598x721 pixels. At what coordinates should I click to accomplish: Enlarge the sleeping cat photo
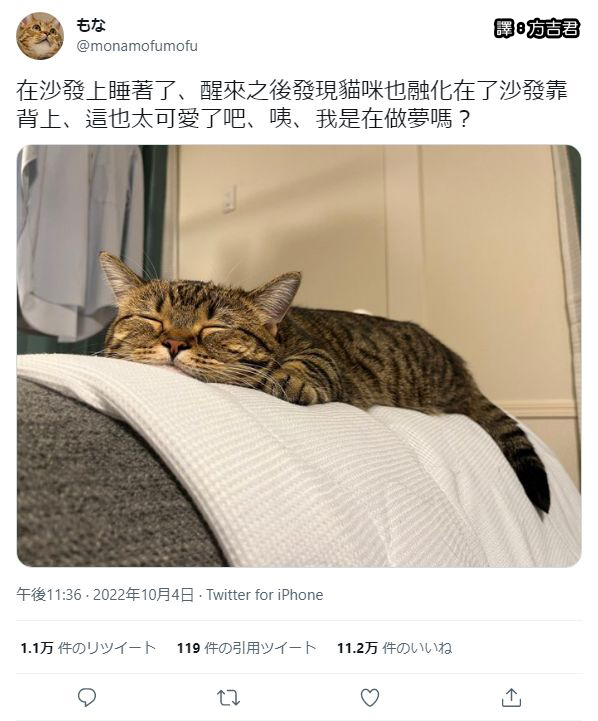pyautogui.click(x=299, y=356)
